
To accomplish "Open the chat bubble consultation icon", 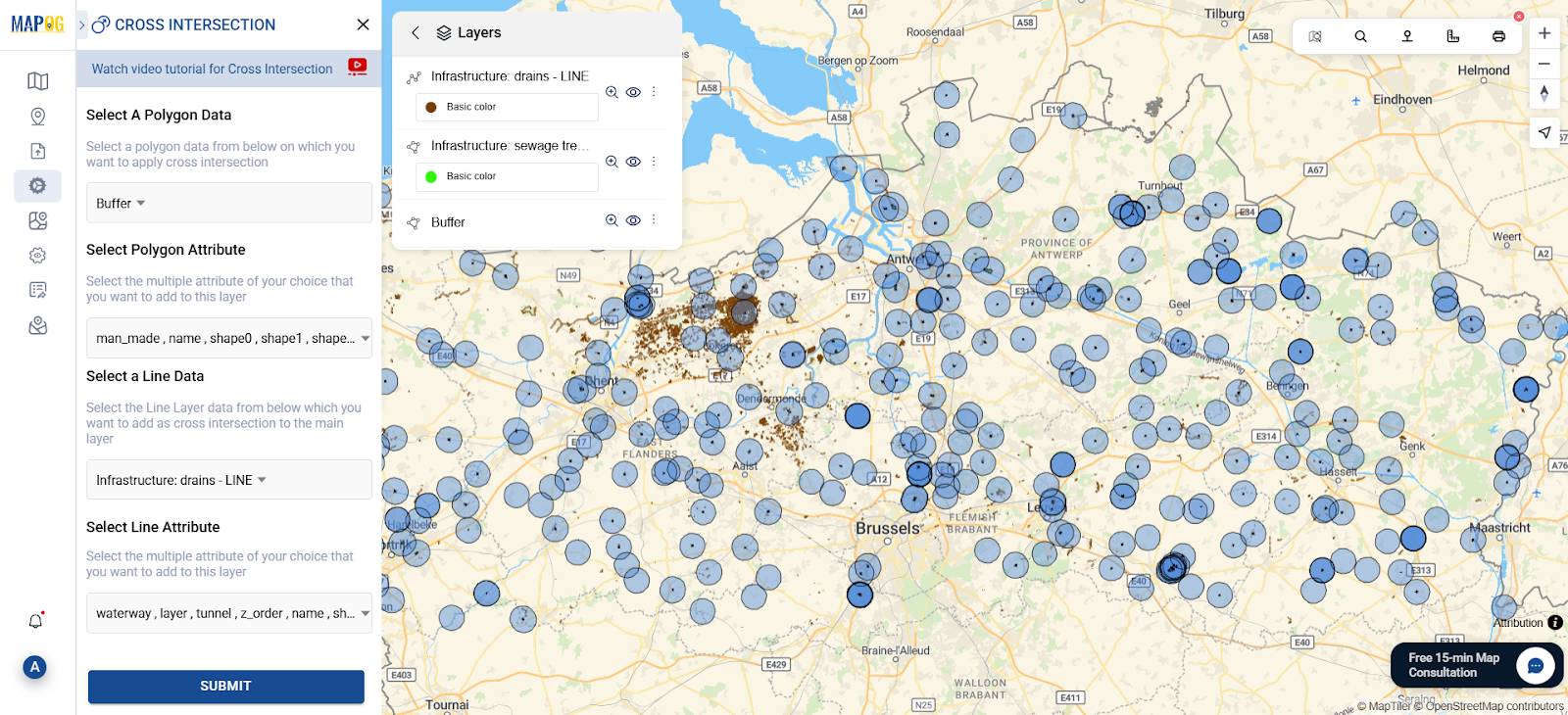I will pos(1536,666).
